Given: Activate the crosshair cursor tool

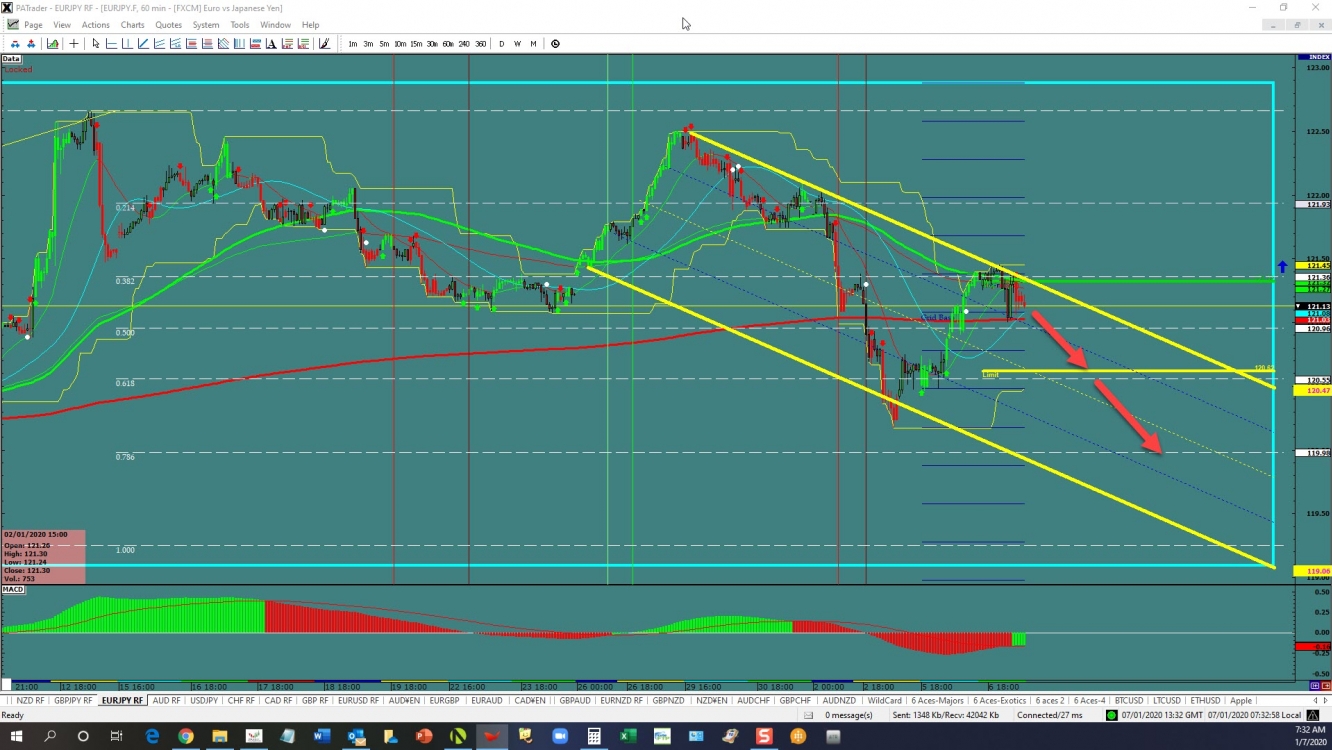Looking at the screenshot, I should click(x=74, y=43).
